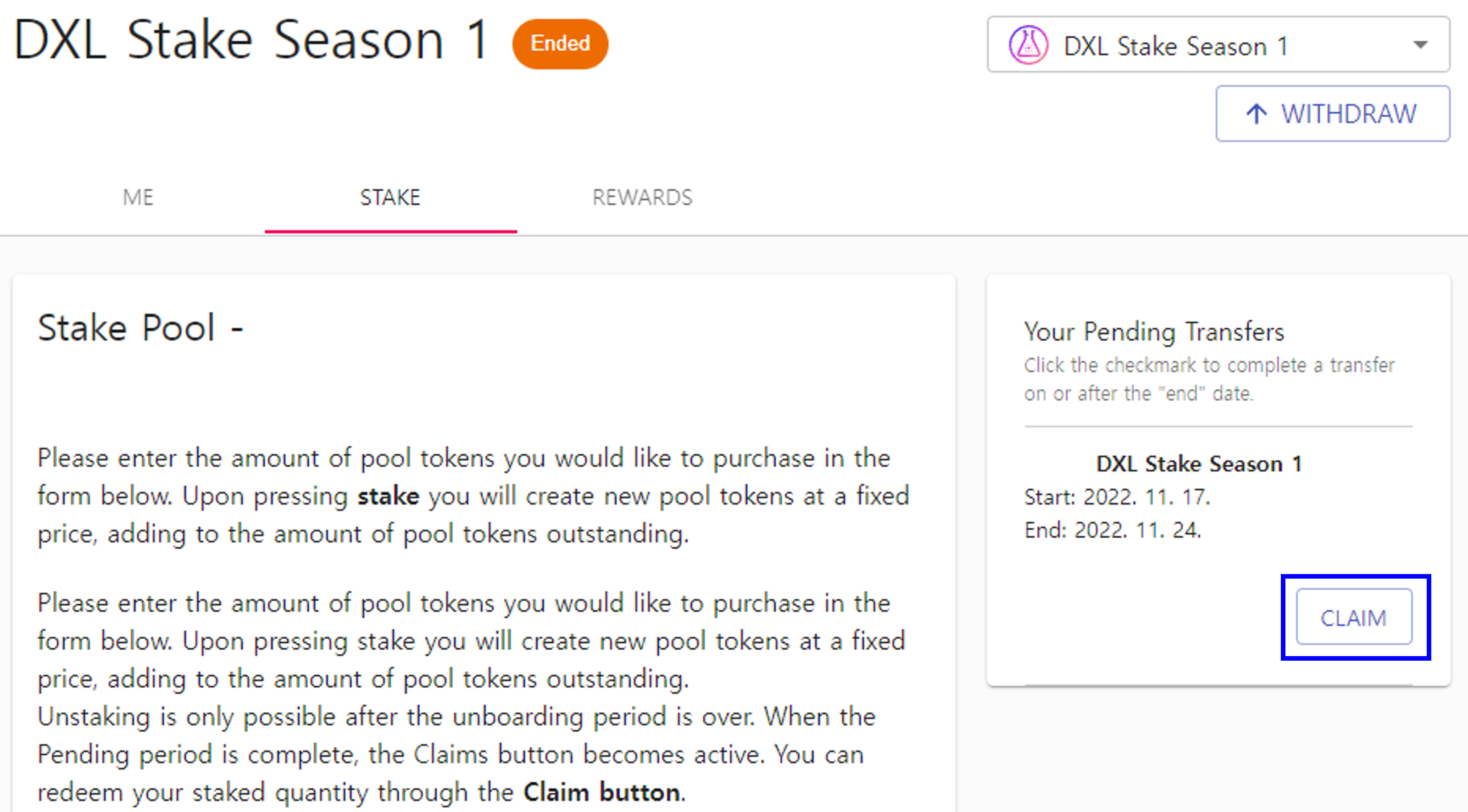Click the Start: 2022. 11. 17. date

pyautogui.click(x=1117, y=497)
